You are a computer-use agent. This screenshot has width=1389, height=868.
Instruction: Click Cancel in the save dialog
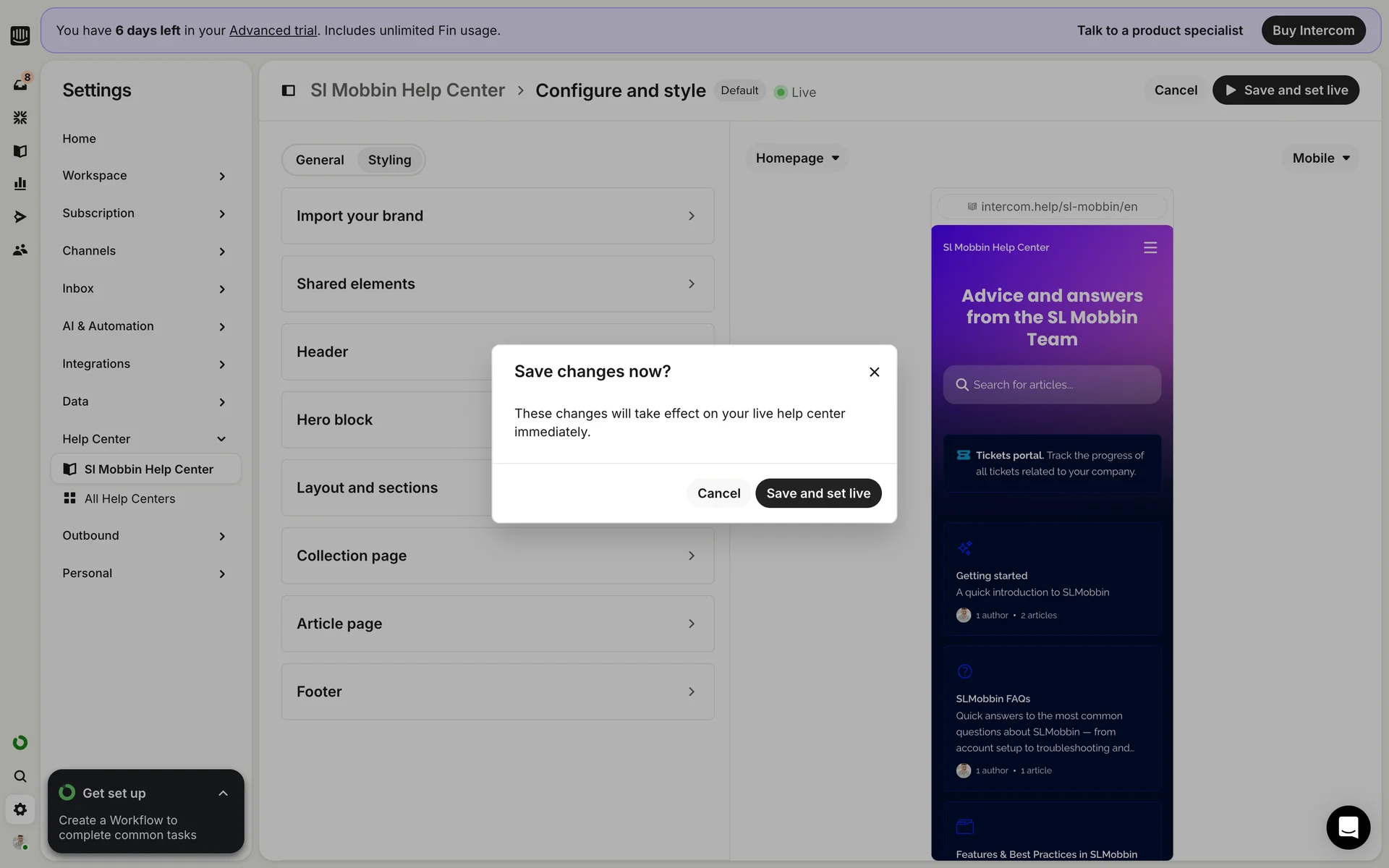(718, 493)
